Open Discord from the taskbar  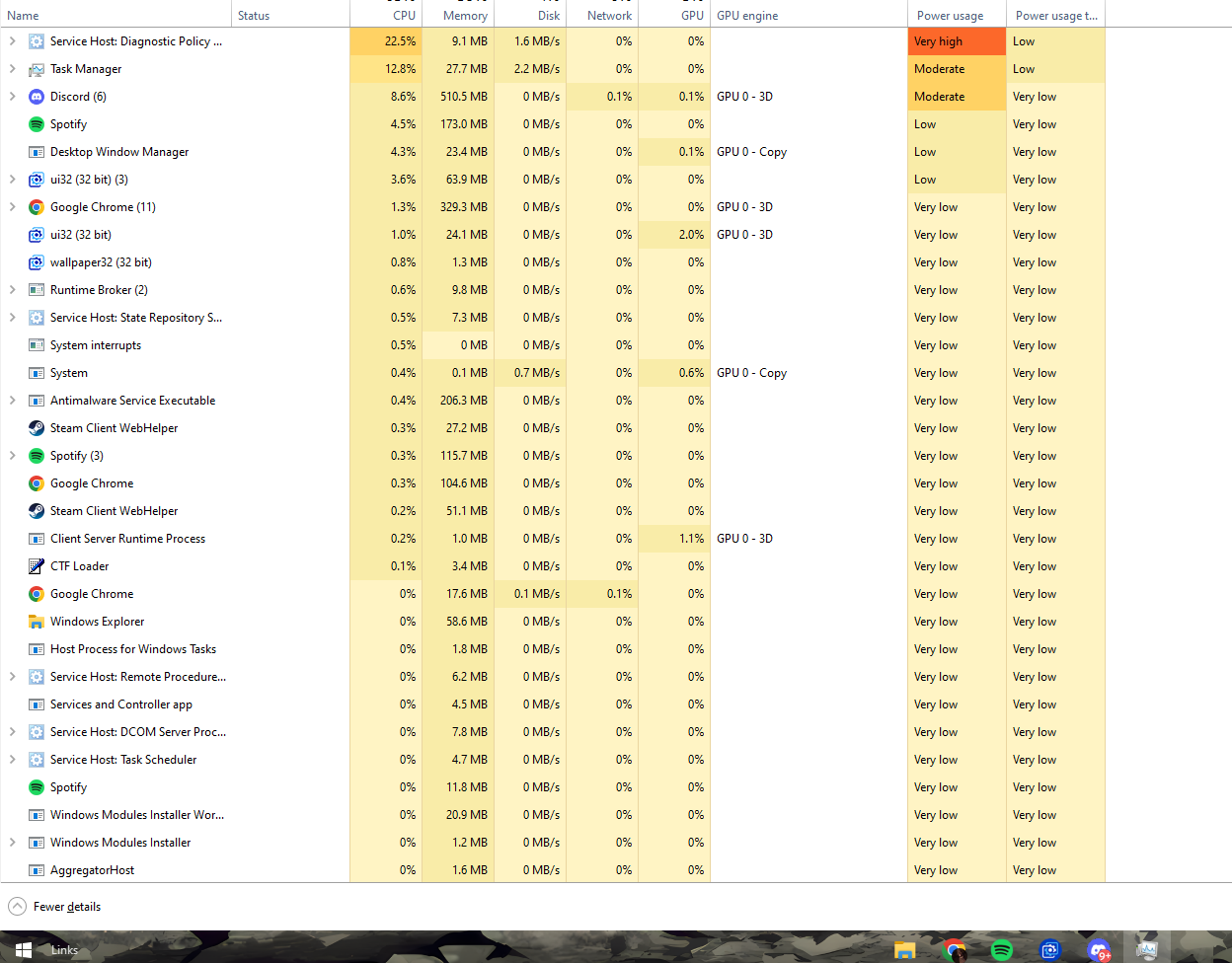(x=1098, y=949)
